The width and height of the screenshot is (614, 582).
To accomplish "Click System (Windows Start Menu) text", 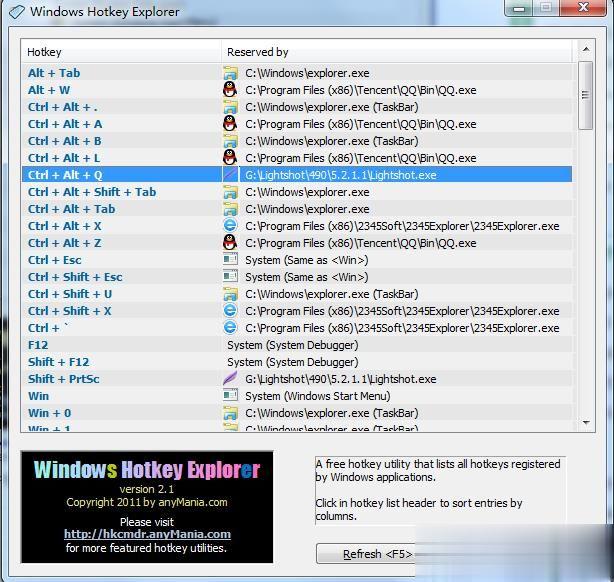I will click(x=318, y=396).
